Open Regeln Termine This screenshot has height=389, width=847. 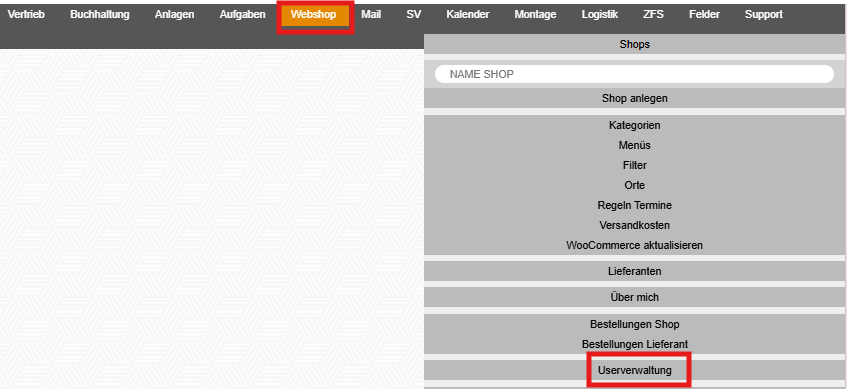click(x=635, y=205)
